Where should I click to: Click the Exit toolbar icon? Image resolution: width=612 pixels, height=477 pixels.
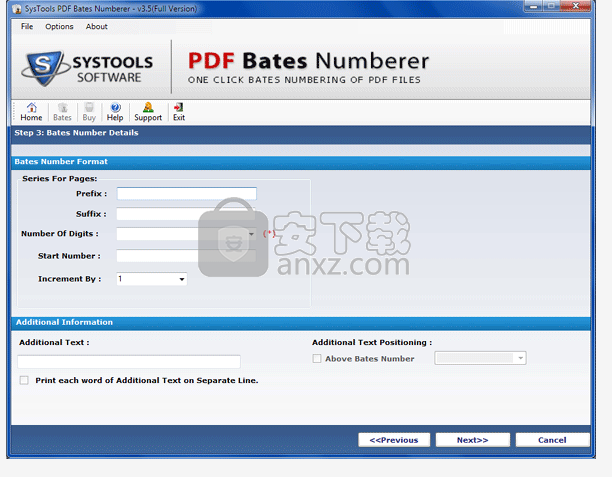pos(179,112)
